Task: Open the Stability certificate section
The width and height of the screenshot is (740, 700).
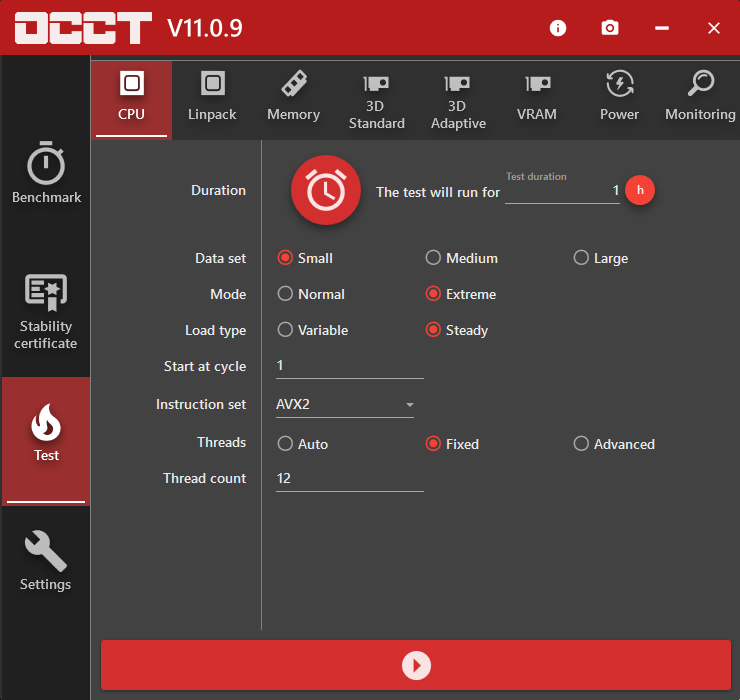Action: point(46,312)
